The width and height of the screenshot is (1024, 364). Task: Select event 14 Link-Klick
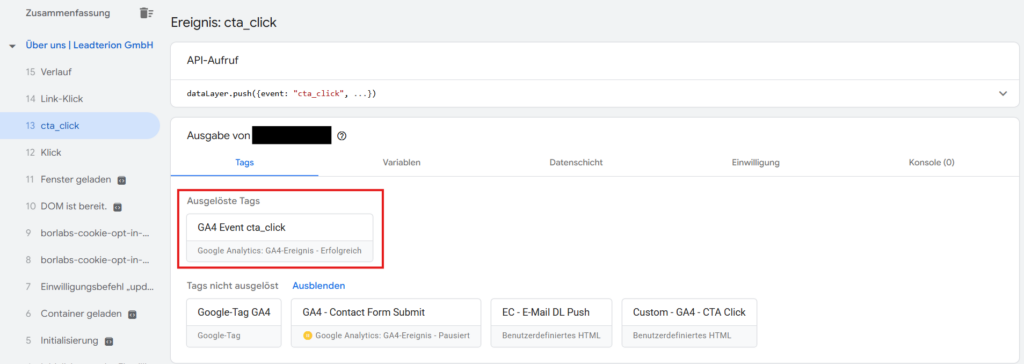[80, 99]
